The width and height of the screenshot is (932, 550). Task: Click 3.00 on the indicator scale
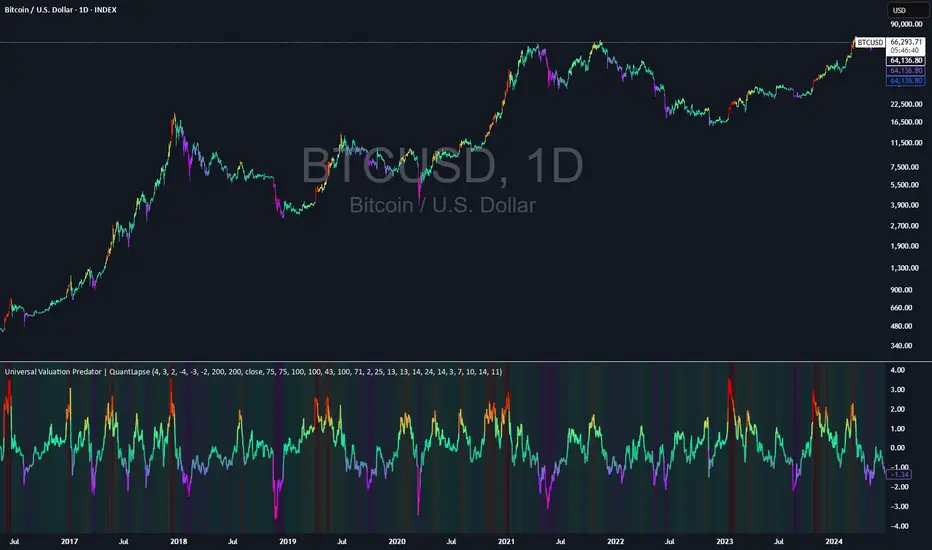coord(898,390)
